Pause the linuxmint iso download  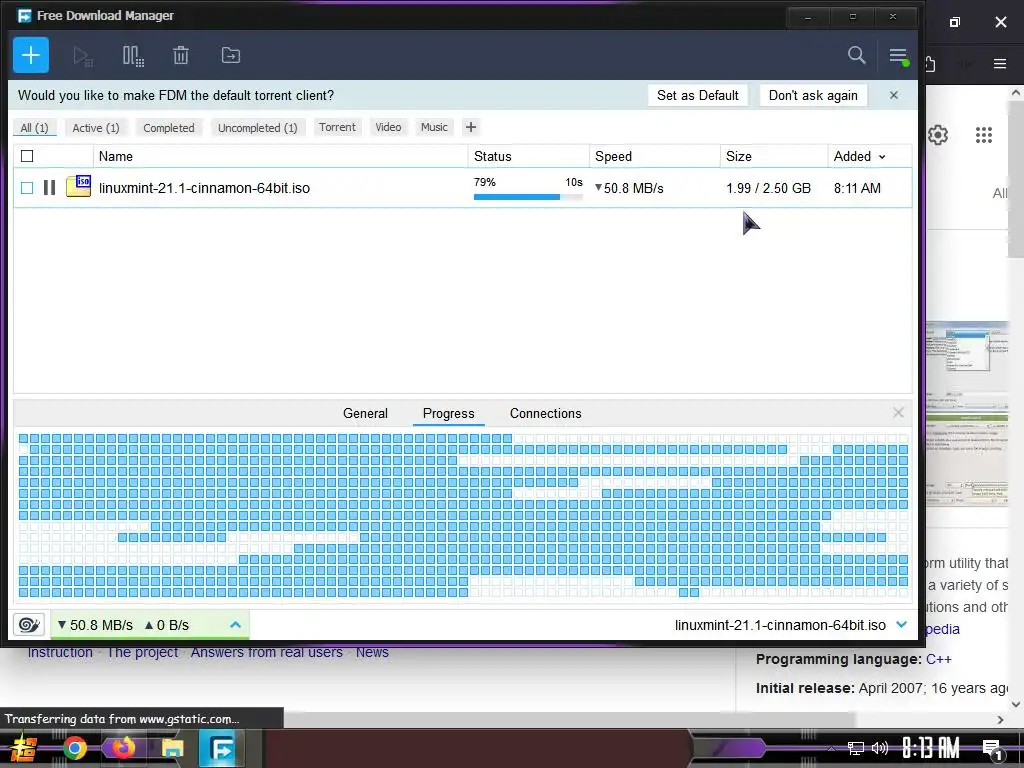point(49,188)
